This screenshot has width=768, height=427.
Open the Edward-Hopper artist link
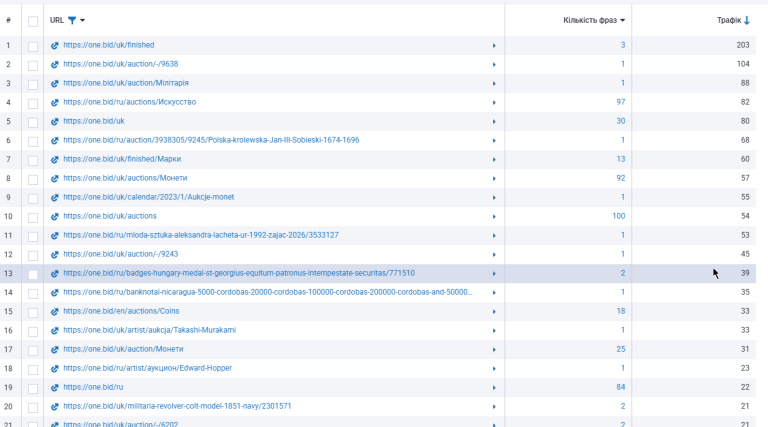click(x=148, y=368)
